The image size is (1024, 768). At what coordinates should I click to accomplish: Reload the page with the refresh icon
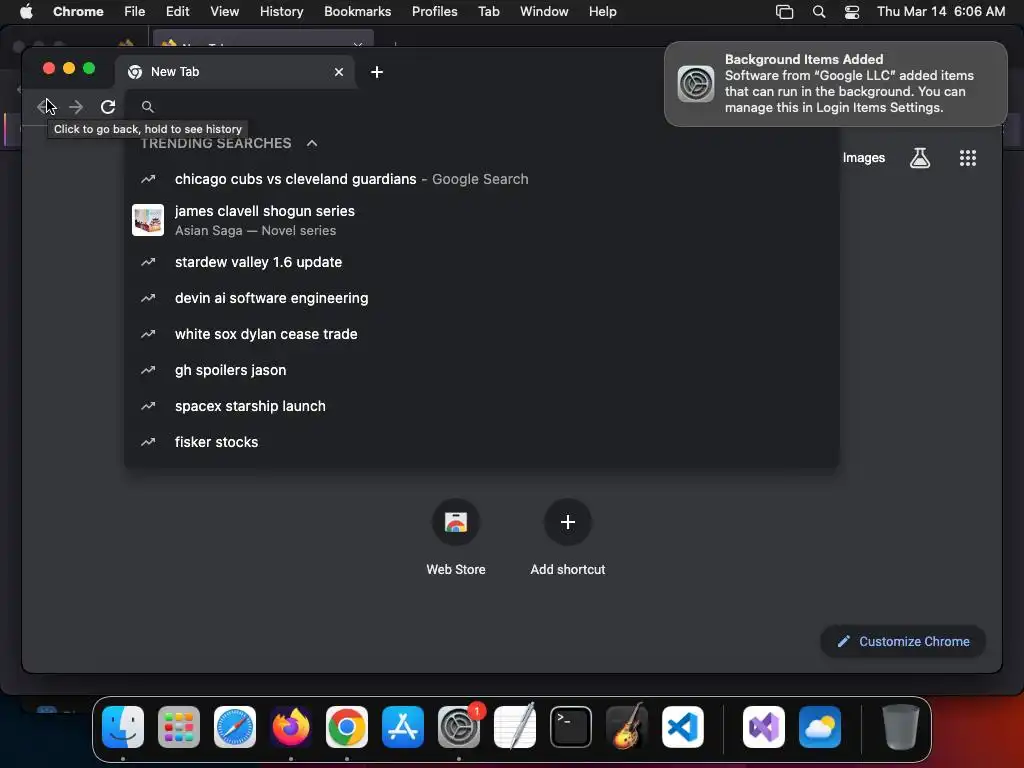point(108,106)
